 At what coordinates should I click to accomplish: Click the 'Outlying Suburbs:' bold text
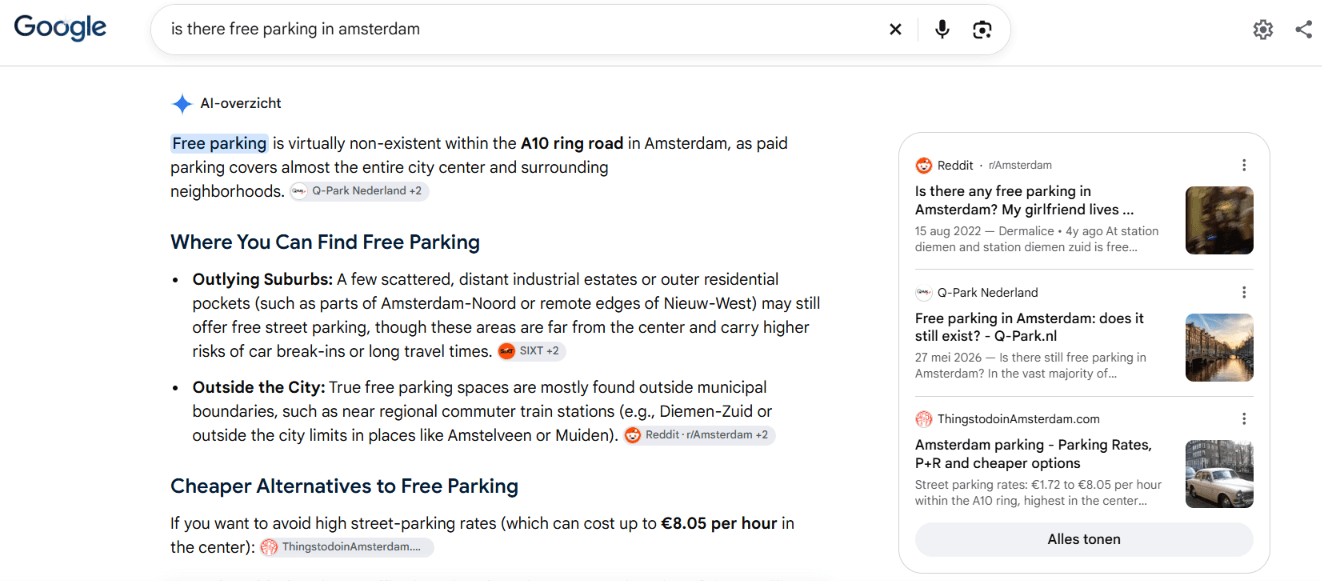point(262,279)
